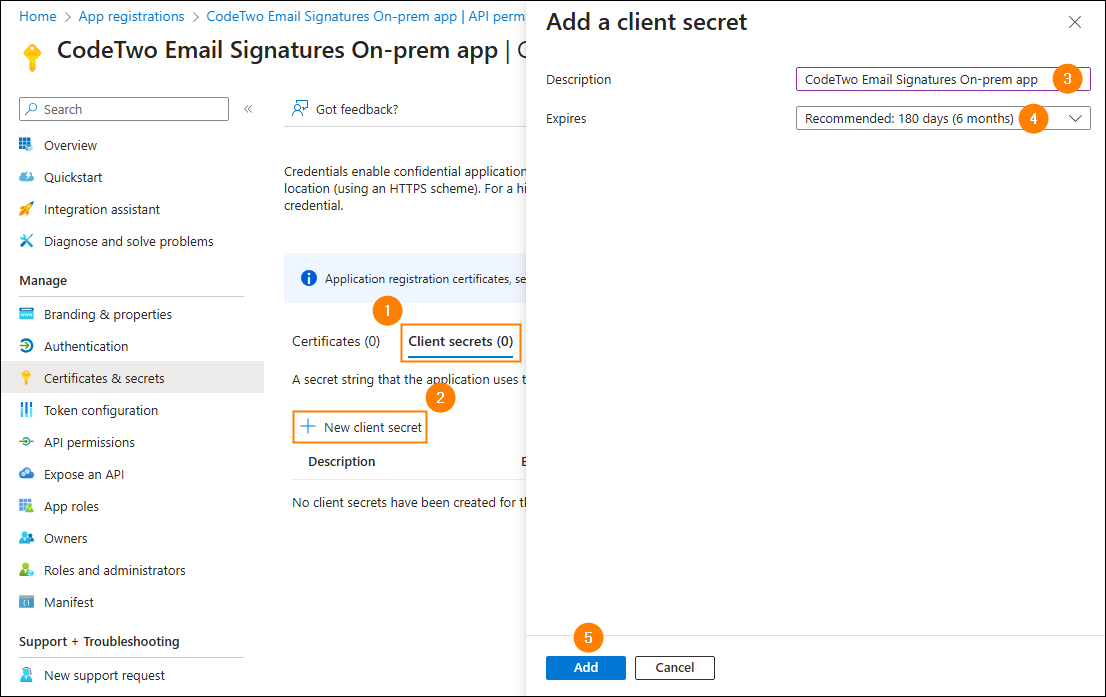This screenshot has height=697, width=1106.
Task: Click the Add button
Action: (585, 667)
